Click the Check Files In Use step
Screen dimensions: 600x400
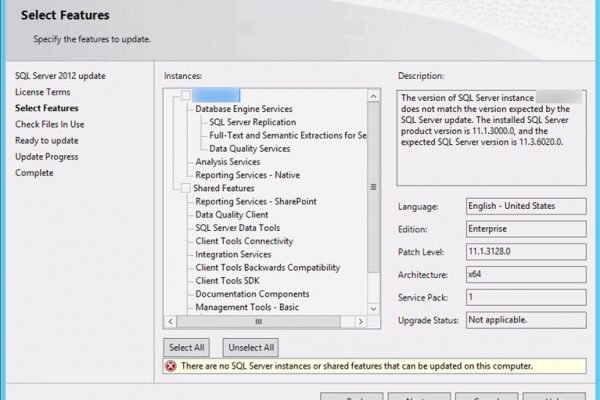click(50, 124)
